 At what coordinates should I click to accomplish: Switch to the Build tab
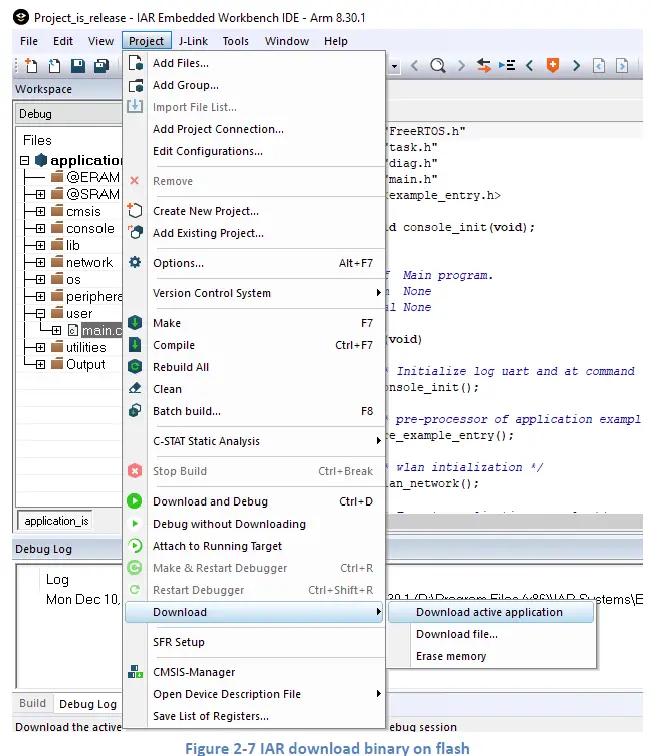[x=32, y=703]
